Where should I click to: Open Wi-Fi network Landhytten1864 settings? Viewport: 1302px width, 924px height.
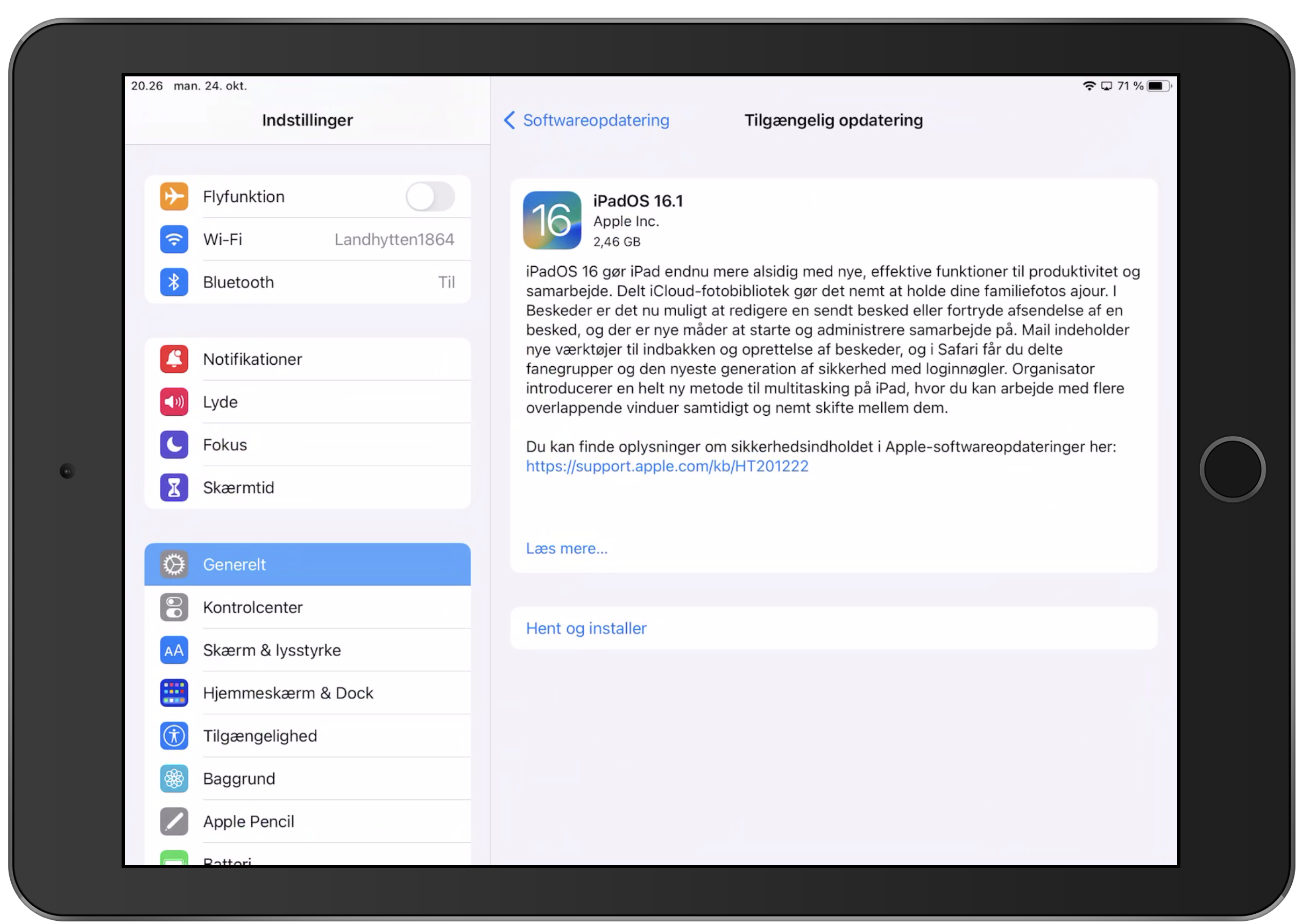point(307,239)
